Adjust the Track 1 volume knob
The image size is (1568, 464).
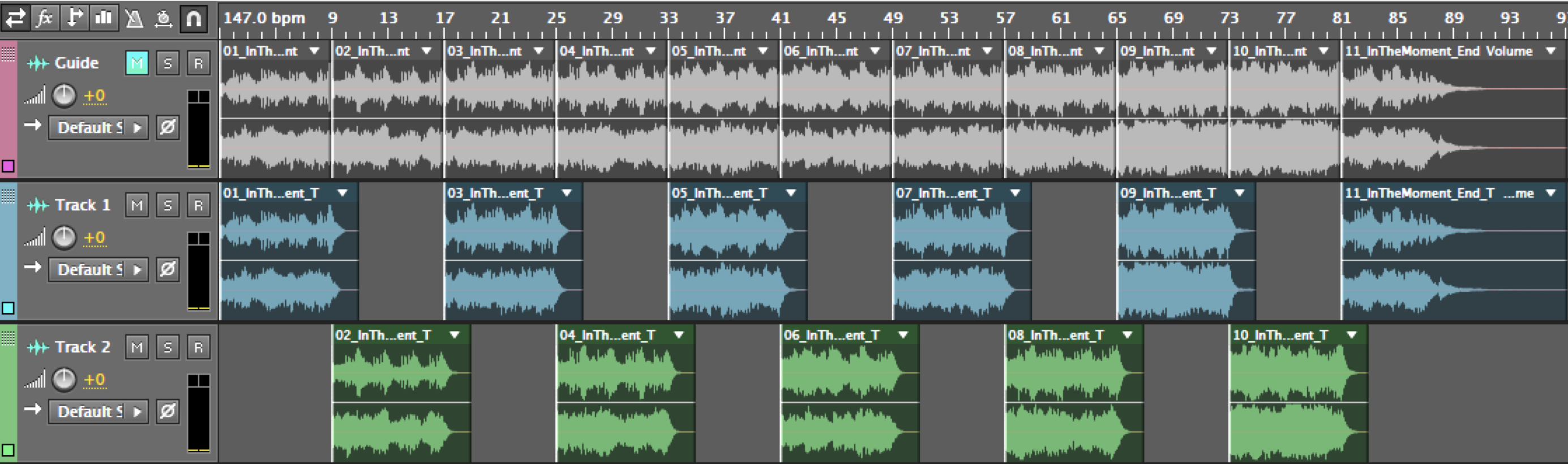pyautogui.click(x=64, y=238)
